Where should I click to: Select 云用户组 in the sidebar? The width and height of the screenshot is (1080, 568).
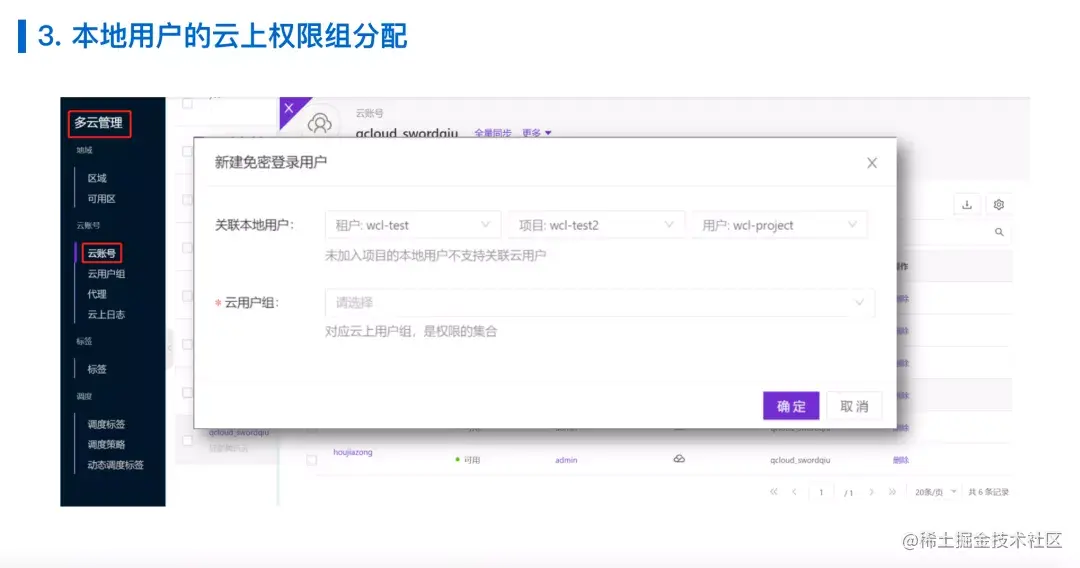point(106,274)
